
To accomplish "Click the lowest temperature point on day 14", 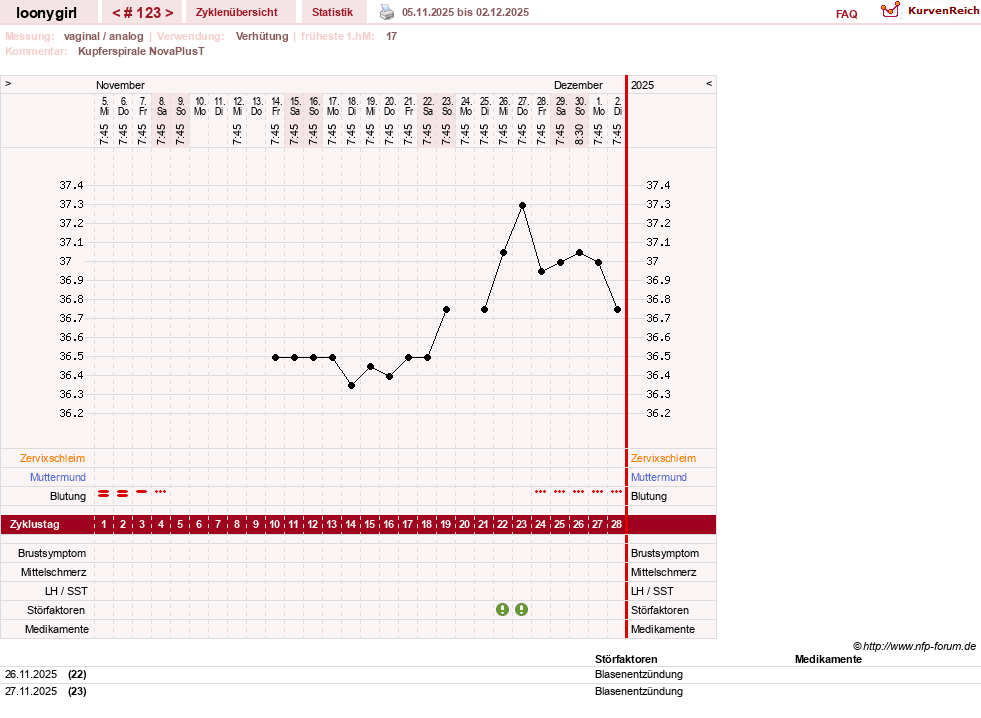I will [352, 386].
